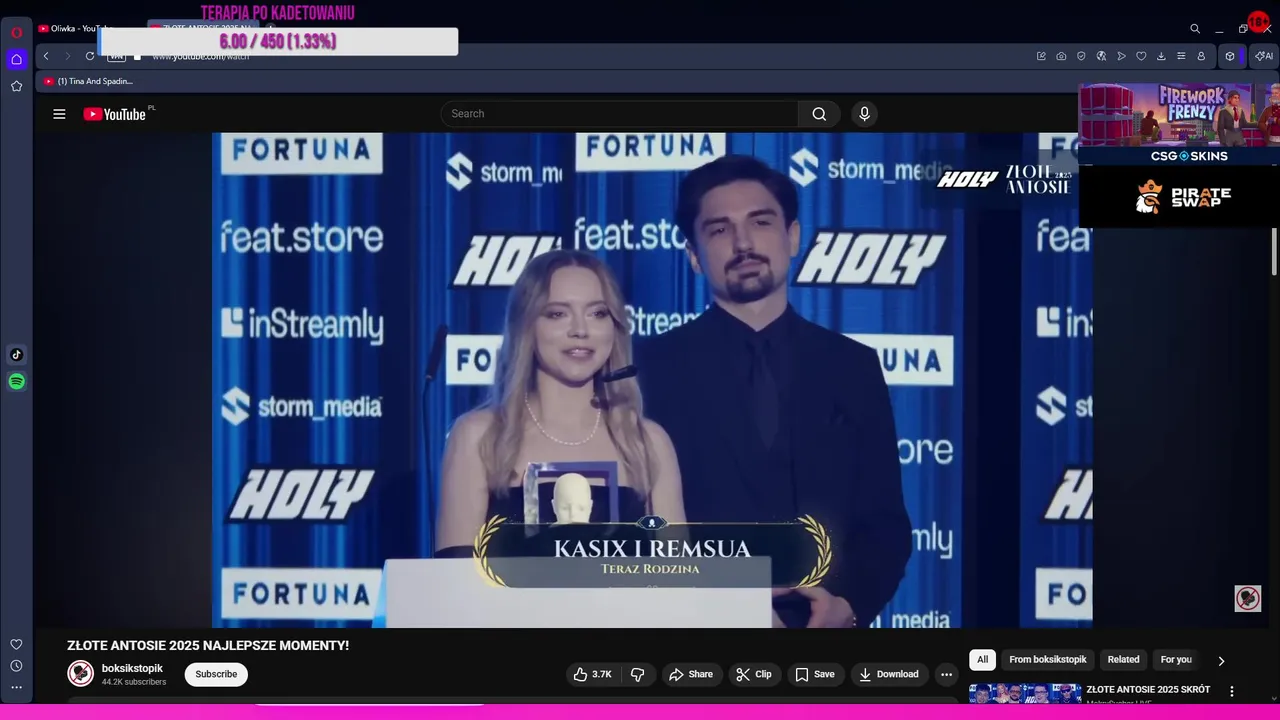Like the video with thumbs-up 3.7K

click(x=592, y=674)
